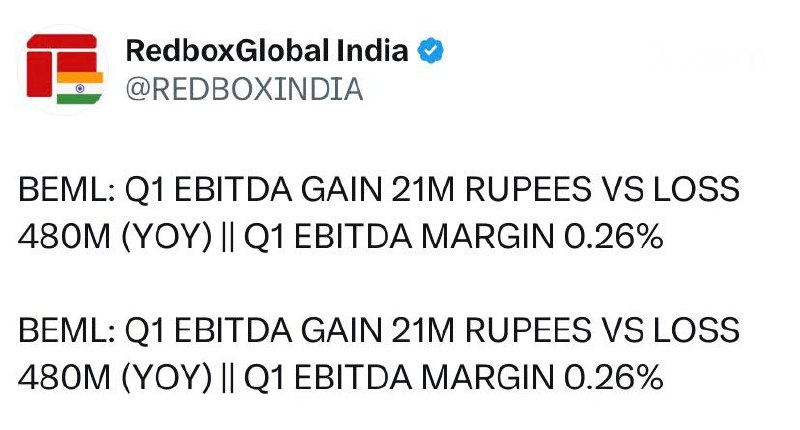
Task: Click the first 'BEML:' ticker text
Action: tap(66, 189)
